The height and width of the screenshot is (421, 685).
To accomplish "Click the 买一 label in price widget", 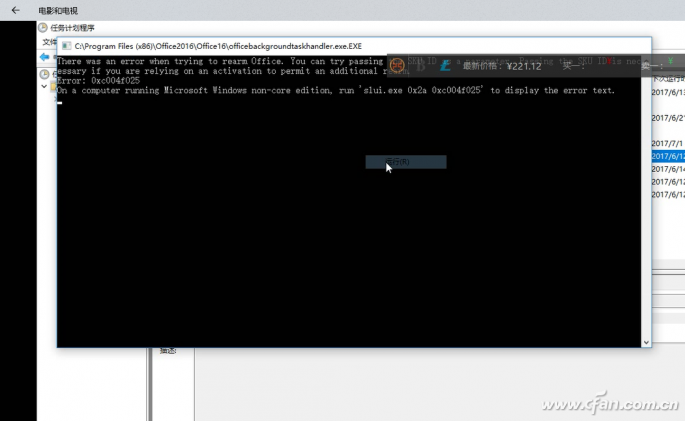I will coord(573,66).
